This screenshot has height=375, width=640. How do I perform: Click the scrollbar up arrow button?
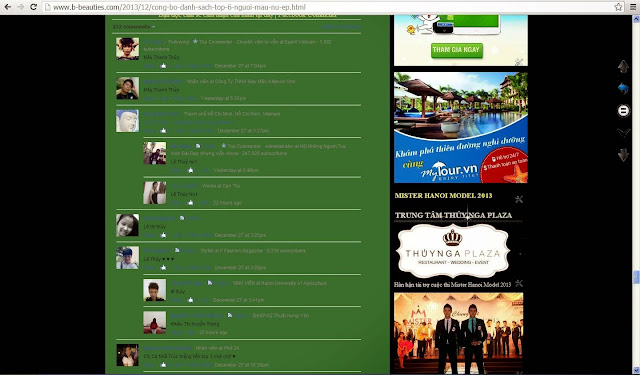(636, 19)
